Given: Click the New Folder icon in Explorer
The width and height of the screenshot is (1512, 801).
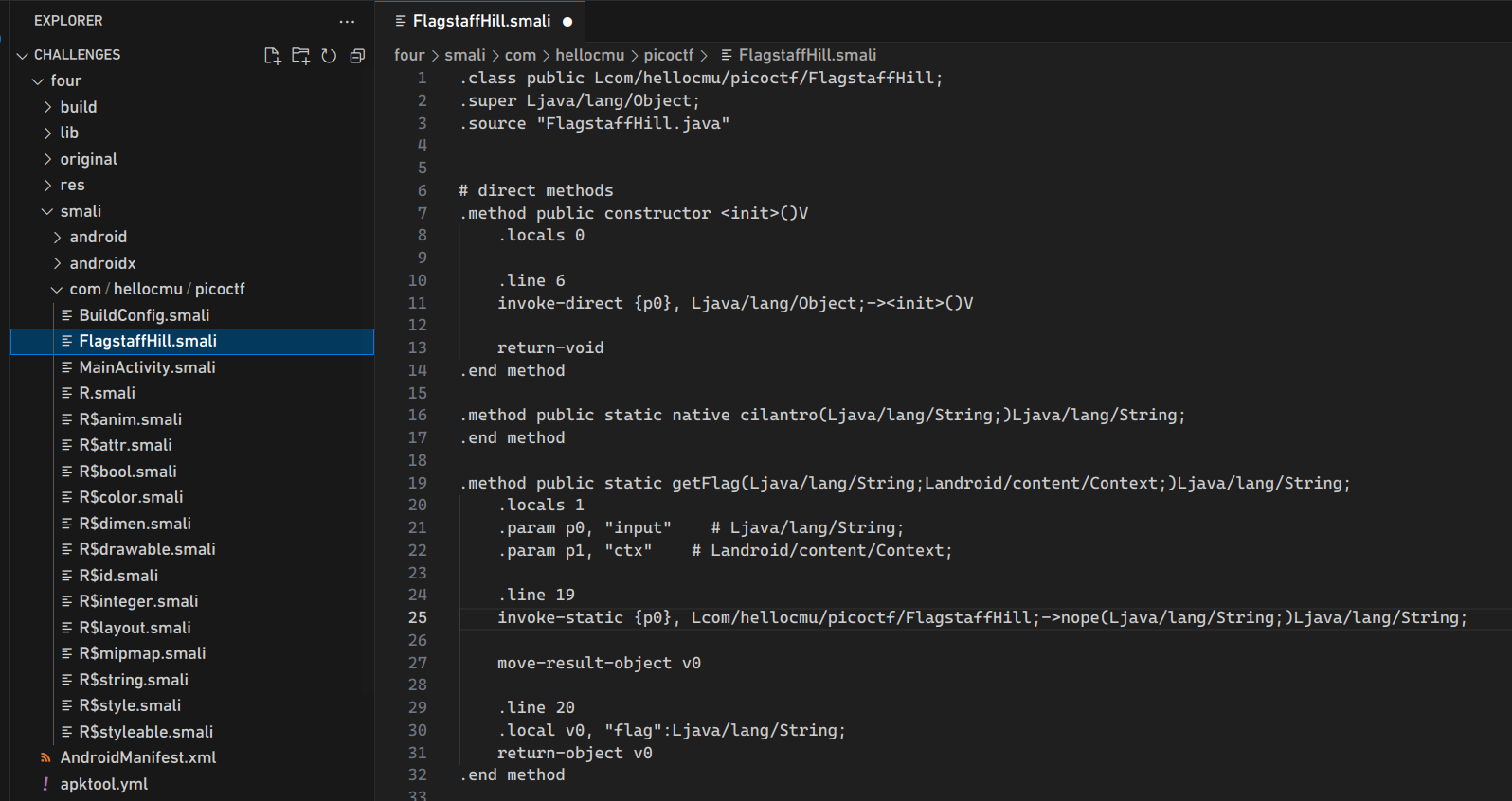Looking at the screenshot, I should pos(301,56).
